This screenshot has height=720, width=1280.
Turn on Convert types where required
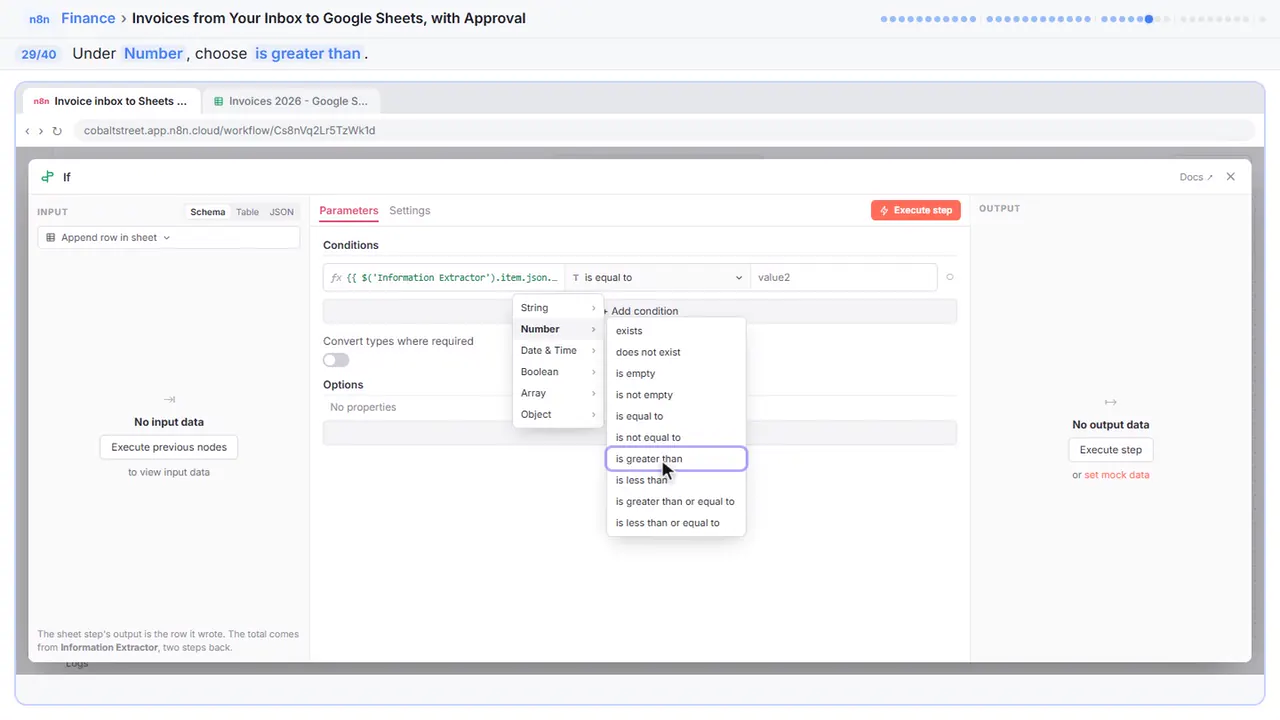pyautogui.click(x=336, y=360)
